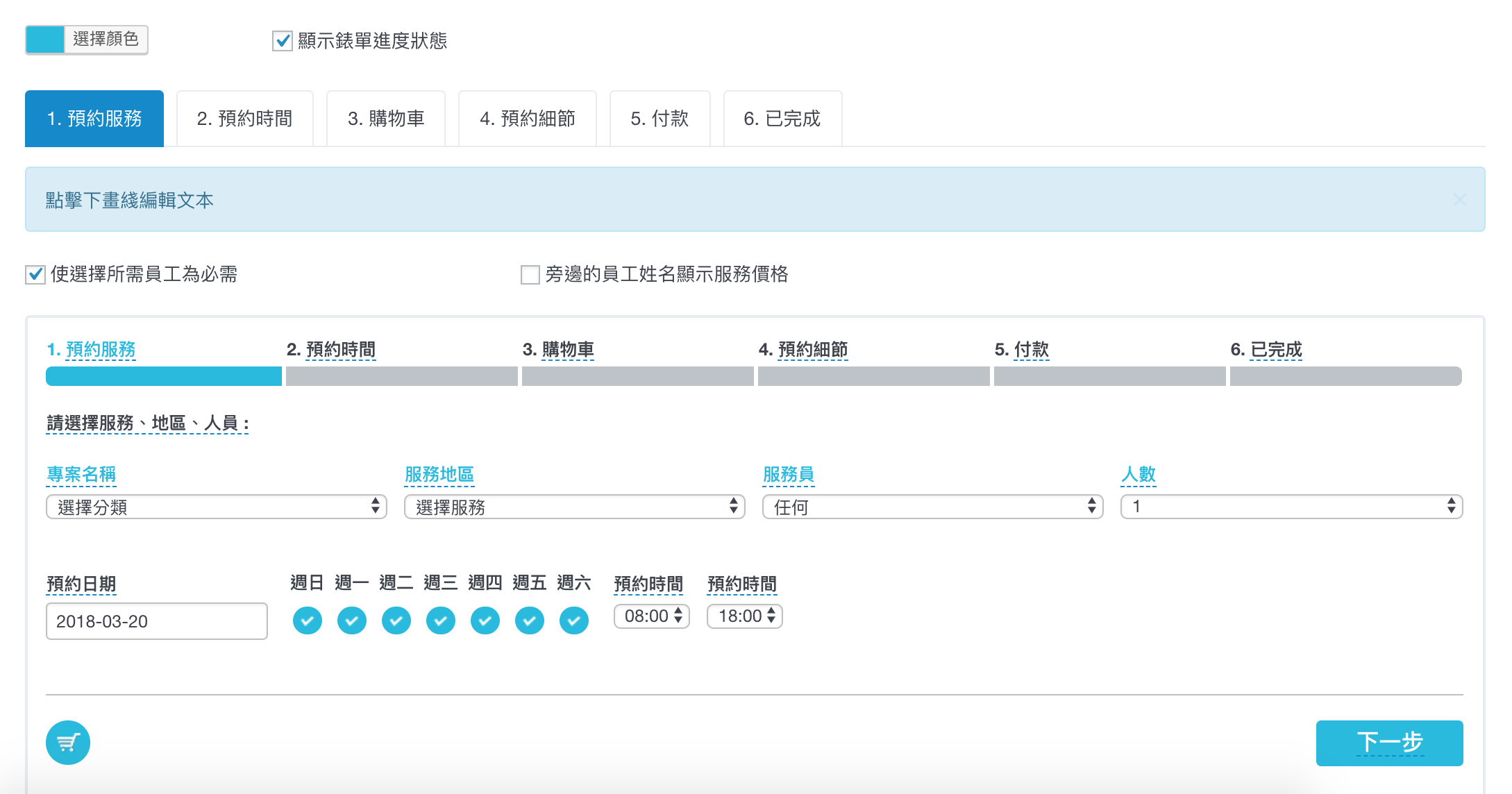Screen dimensions: 1512x794
Task: Click the shopping cart icon
Action: pos(68,743)
